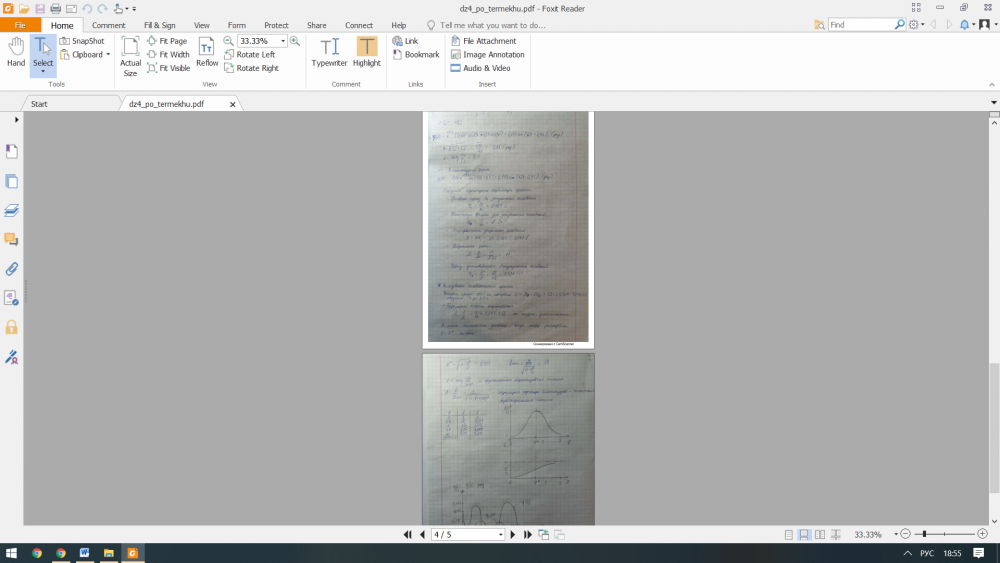Switch to continuous page view mode
This screenshot has width=1000, height=563.
click(x=804, y=534)
